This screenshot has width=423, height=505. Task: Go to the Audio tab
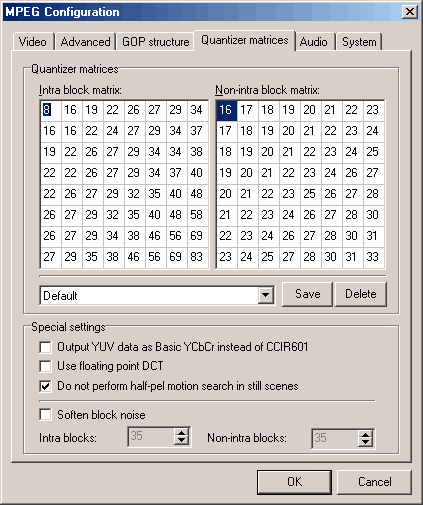click(314, 42)
